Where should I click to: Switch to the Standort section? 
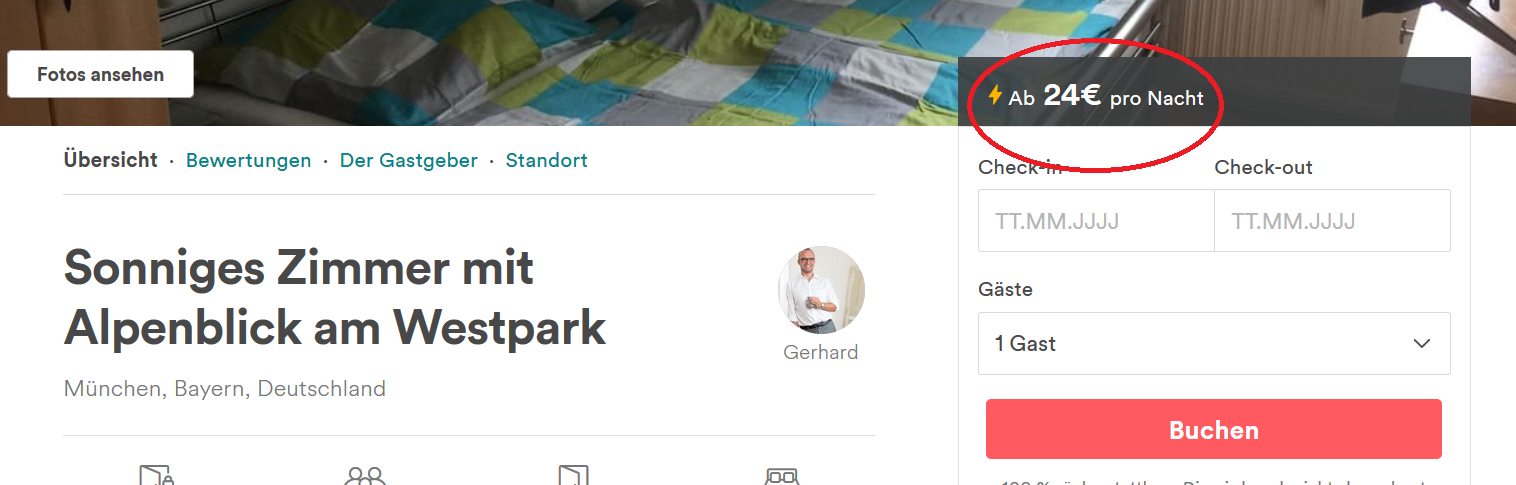tap(546, 161)
